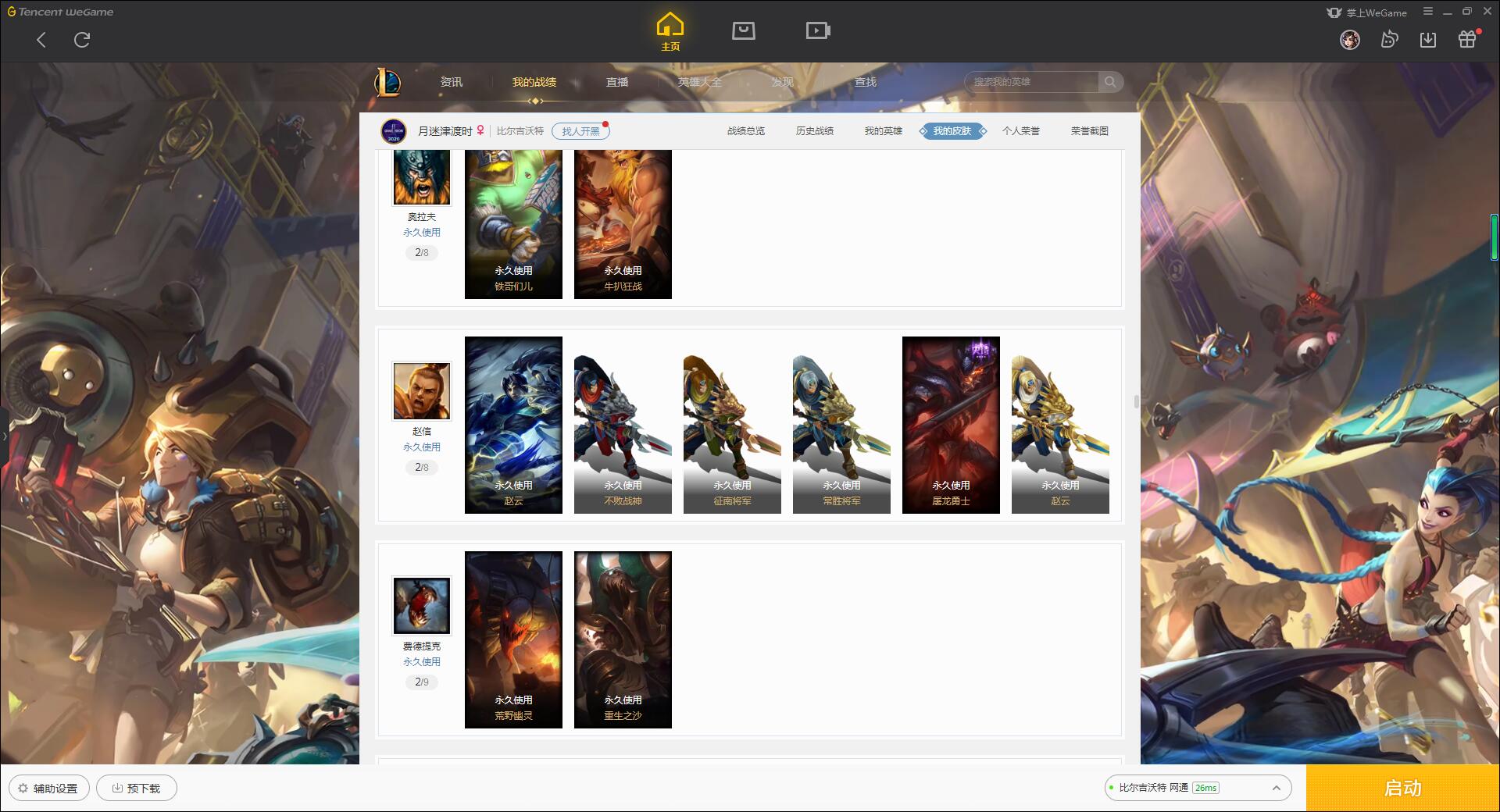The image size is (1500, 812).
Task: Open the download manager icon
Action: 1428,39
